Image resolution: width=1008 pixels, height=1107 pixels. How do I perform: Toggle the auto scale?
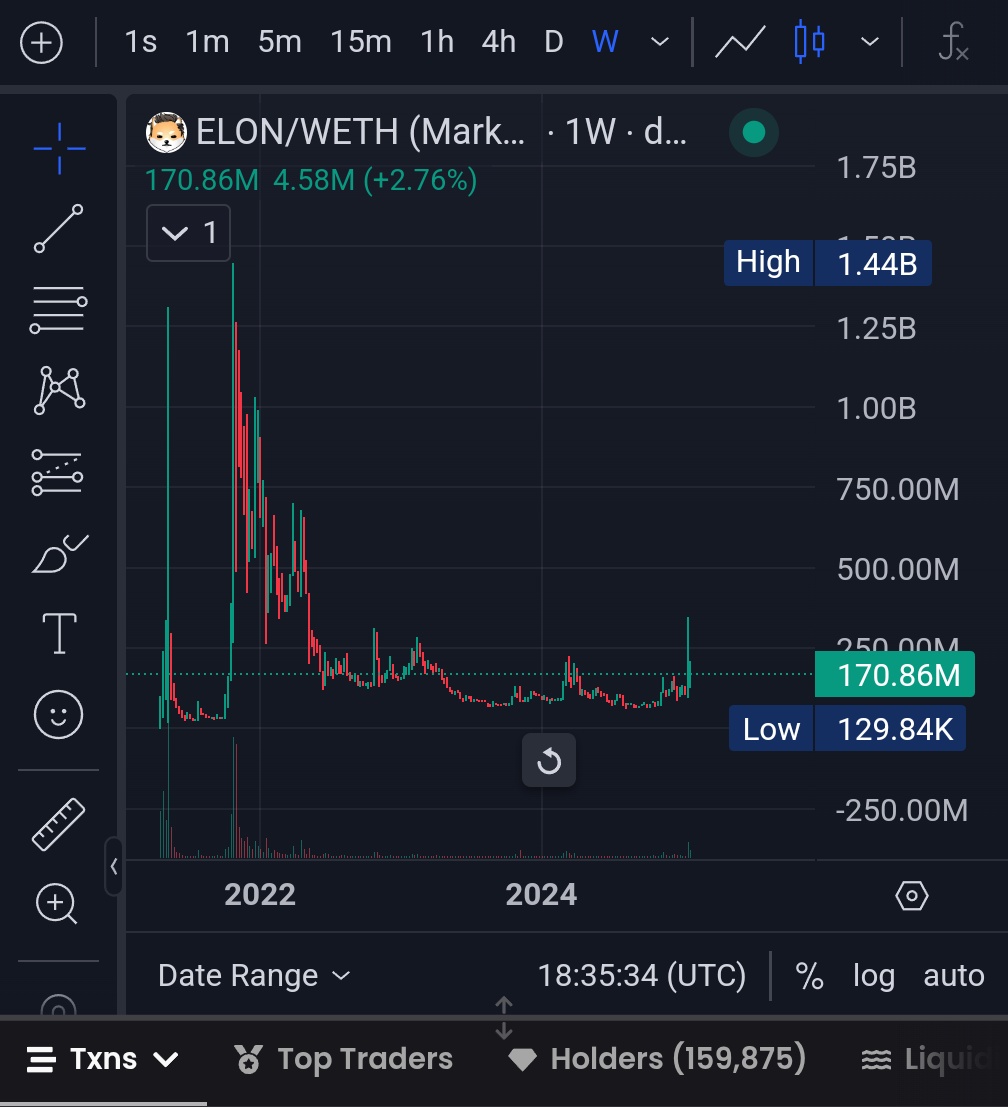coord(954,976)
